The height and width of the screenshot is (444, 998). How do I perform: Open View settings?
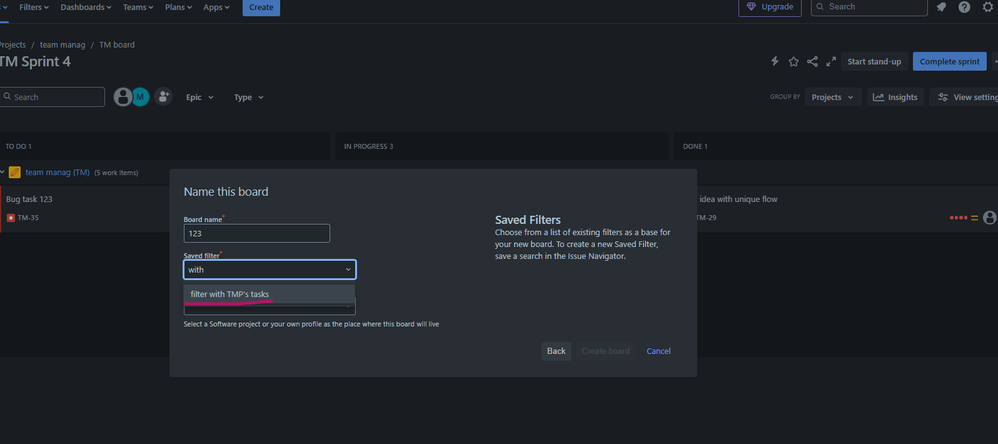click(964, 97)
